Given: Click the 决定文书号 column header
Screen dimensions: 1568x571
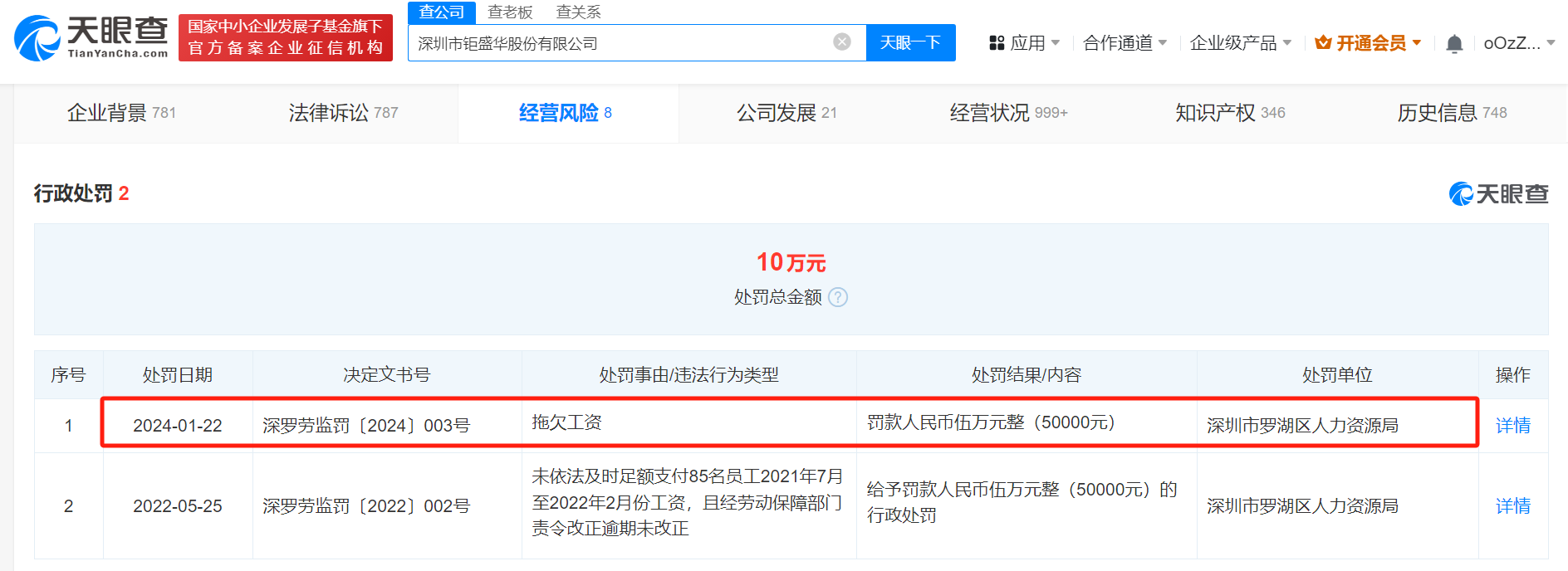Looking at the screenshot, I should [x=387, y=375].
